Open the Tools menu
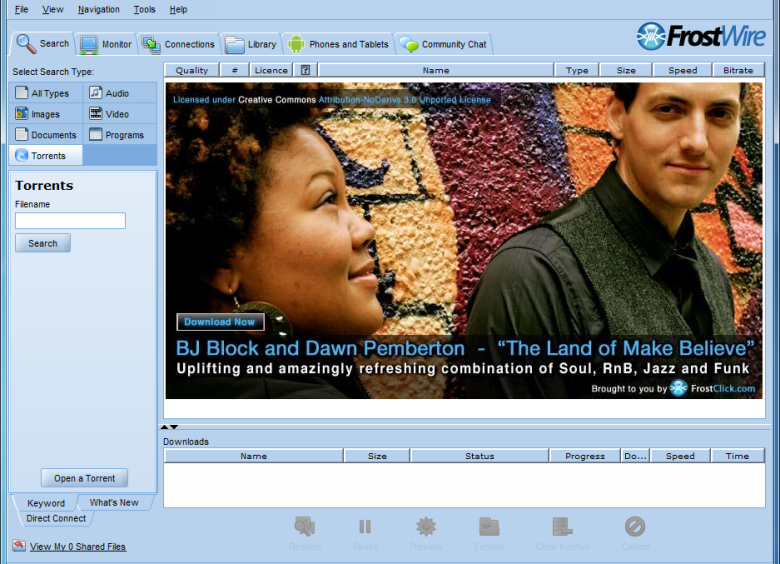The width and height of the screenshot is (780, 564). pyautogui.click(x=144, y=9)
